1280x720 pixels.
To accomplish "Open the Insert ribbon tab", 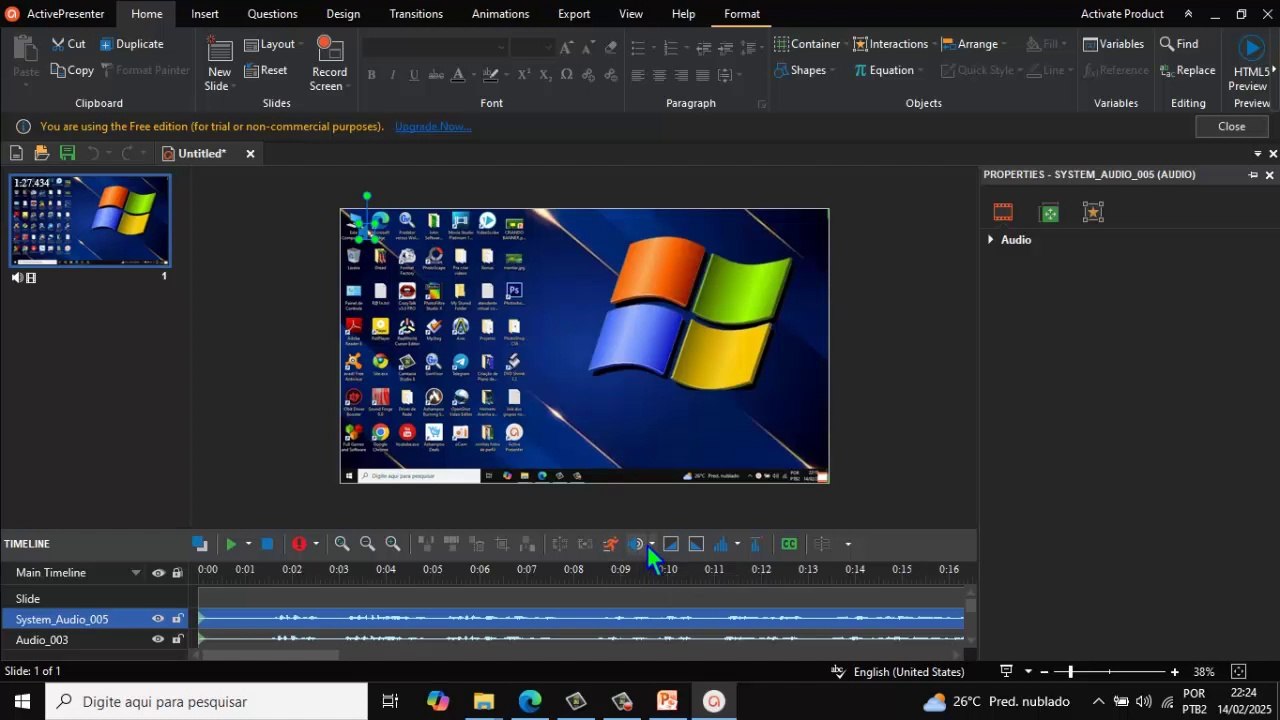I will pyautogui.click(x=205, y=14).
